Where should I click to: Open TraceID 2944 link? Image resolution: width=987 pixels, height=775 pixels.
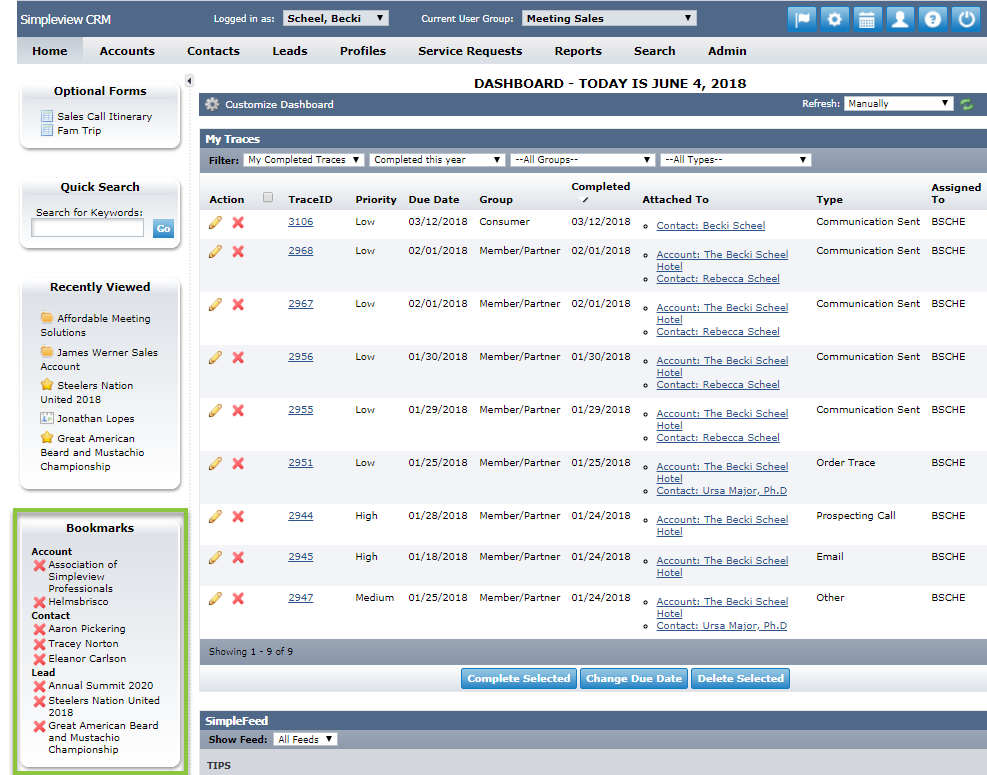coord(301,516)
